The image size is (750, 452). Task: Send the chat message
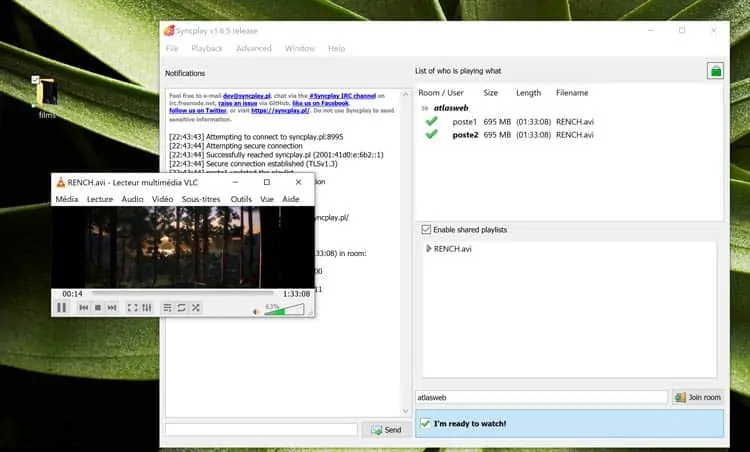(x=386, y=430)
